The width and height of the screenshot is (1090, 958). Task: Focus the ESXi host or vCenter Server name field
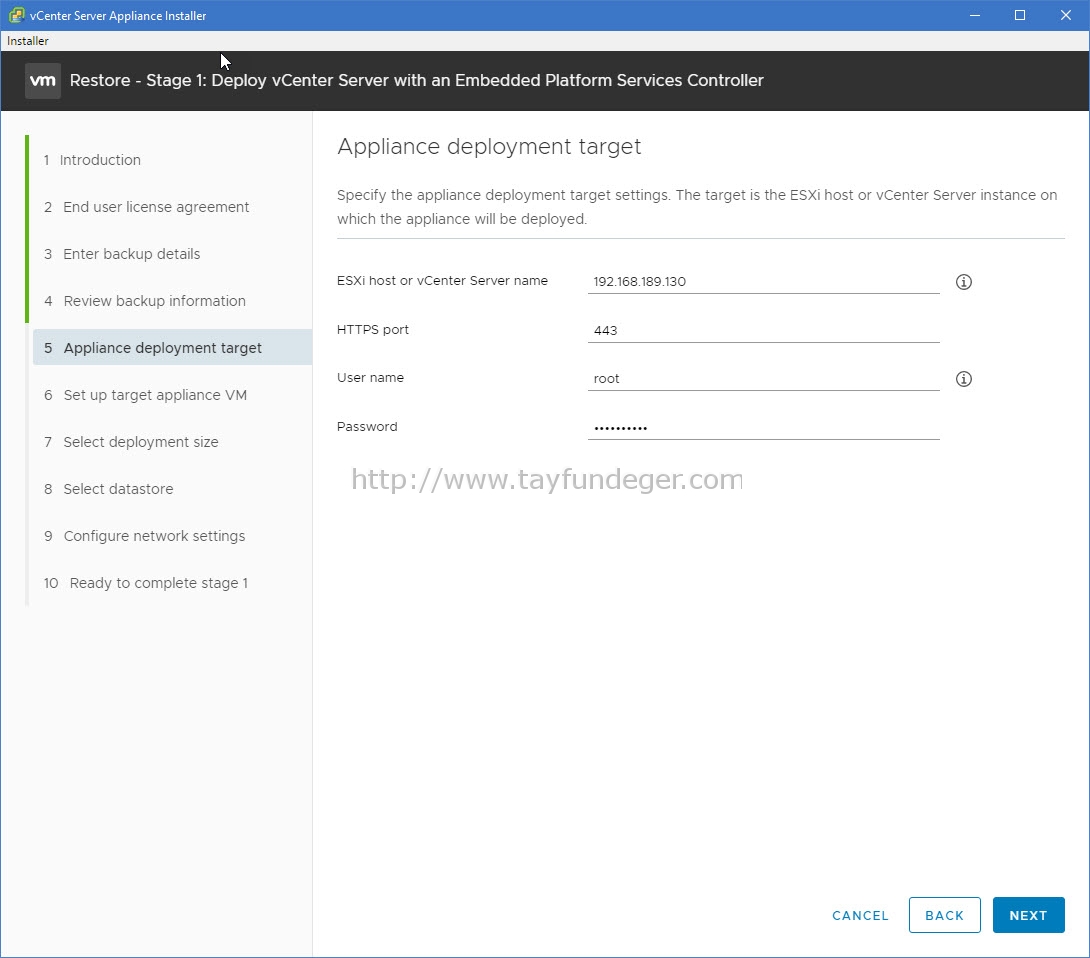(763, 282)
